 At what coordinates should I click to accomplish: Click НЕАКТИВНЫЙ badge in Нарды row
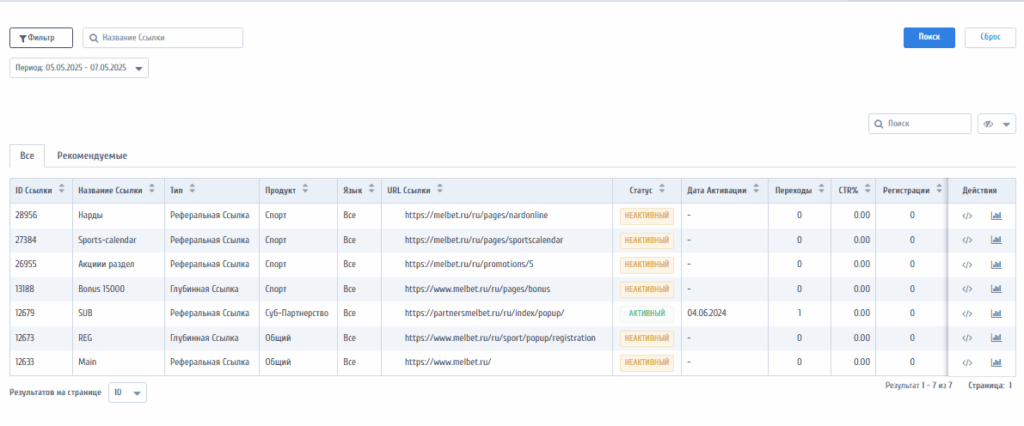click(647, 216)
